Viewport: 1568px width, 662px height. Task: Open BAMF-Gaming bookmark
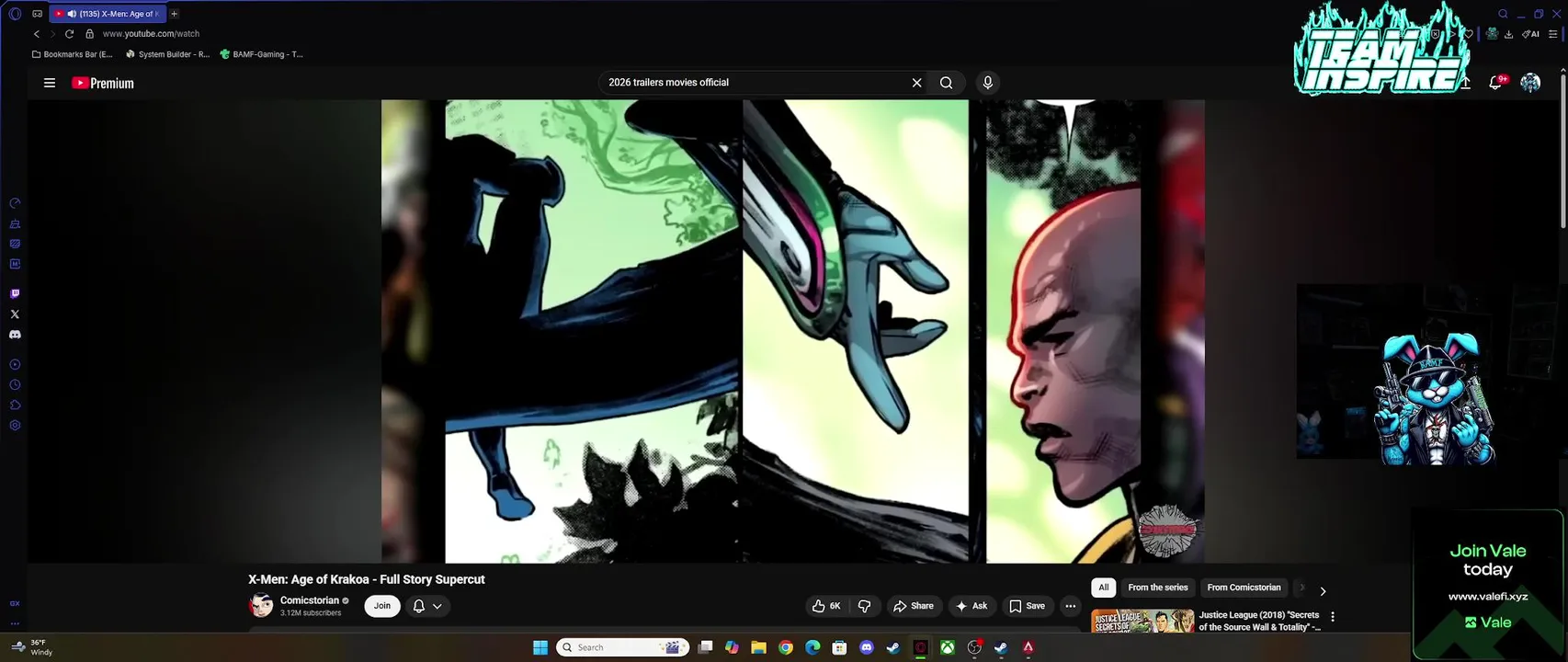(x=261, y=54)
